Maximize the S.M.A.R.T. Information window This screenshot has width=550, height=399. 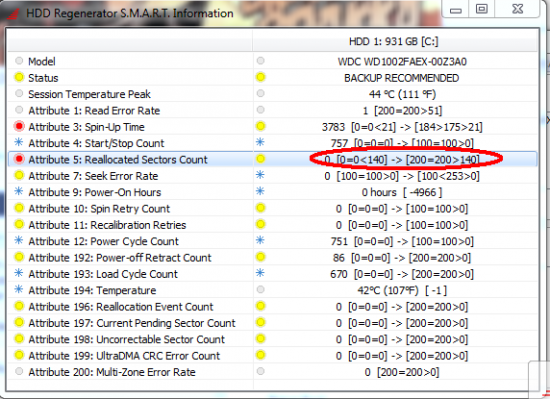(482, 9)
